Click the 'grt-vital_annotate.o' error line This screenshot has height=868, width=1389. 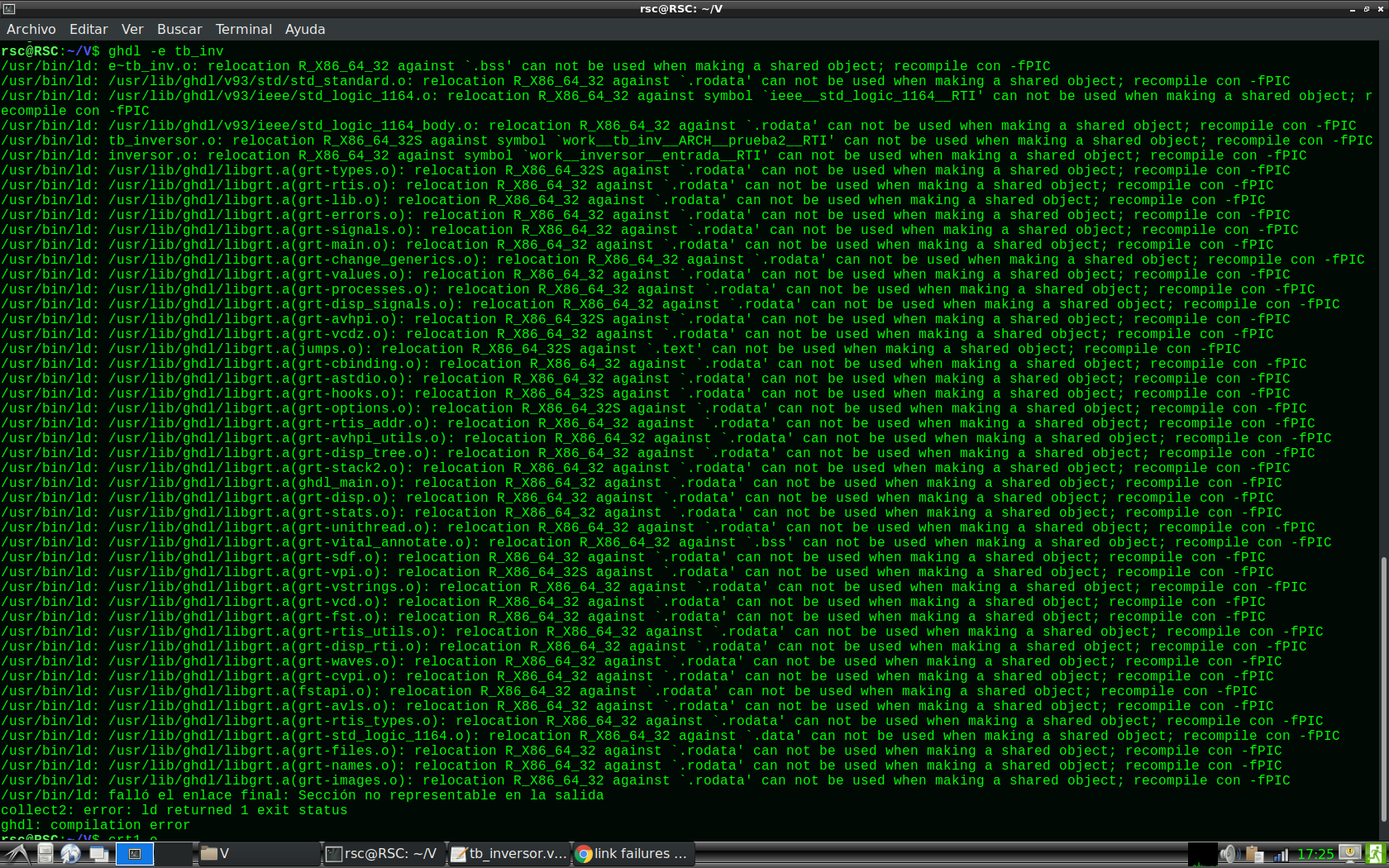[x=666, y=542]
